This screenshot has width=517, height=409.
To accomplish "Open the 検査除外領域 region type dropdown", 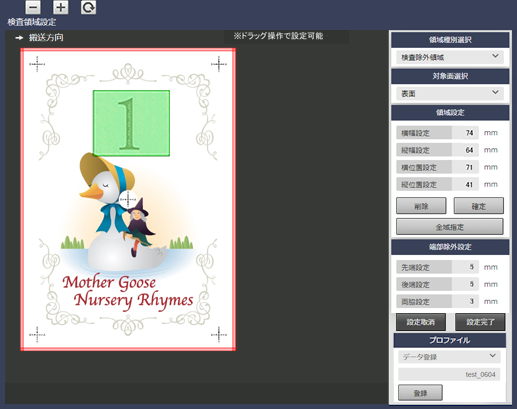I will pos(450,57).
